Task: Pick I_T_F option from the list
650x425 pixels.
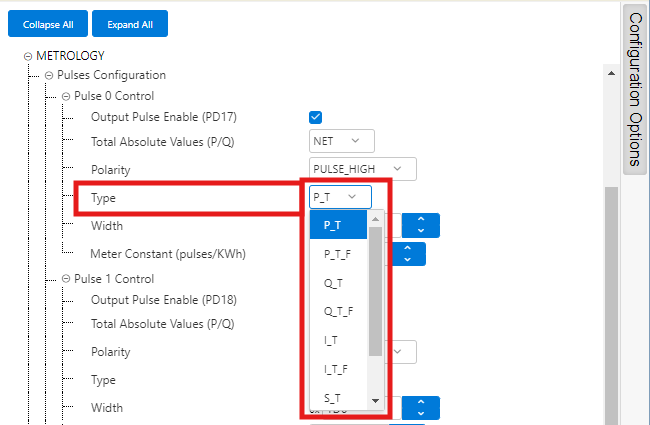Action: coord(336,369)
